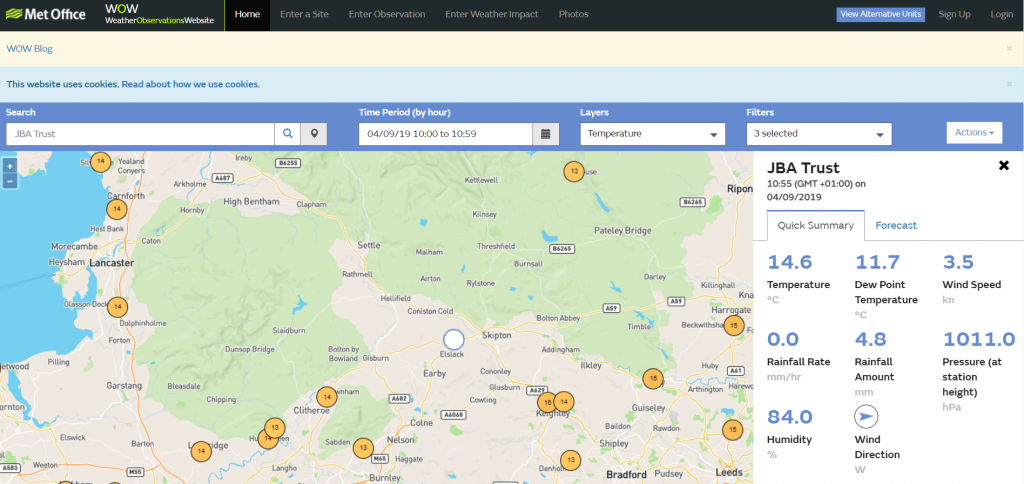Close the JBA Trust panel

point(1004,166)
